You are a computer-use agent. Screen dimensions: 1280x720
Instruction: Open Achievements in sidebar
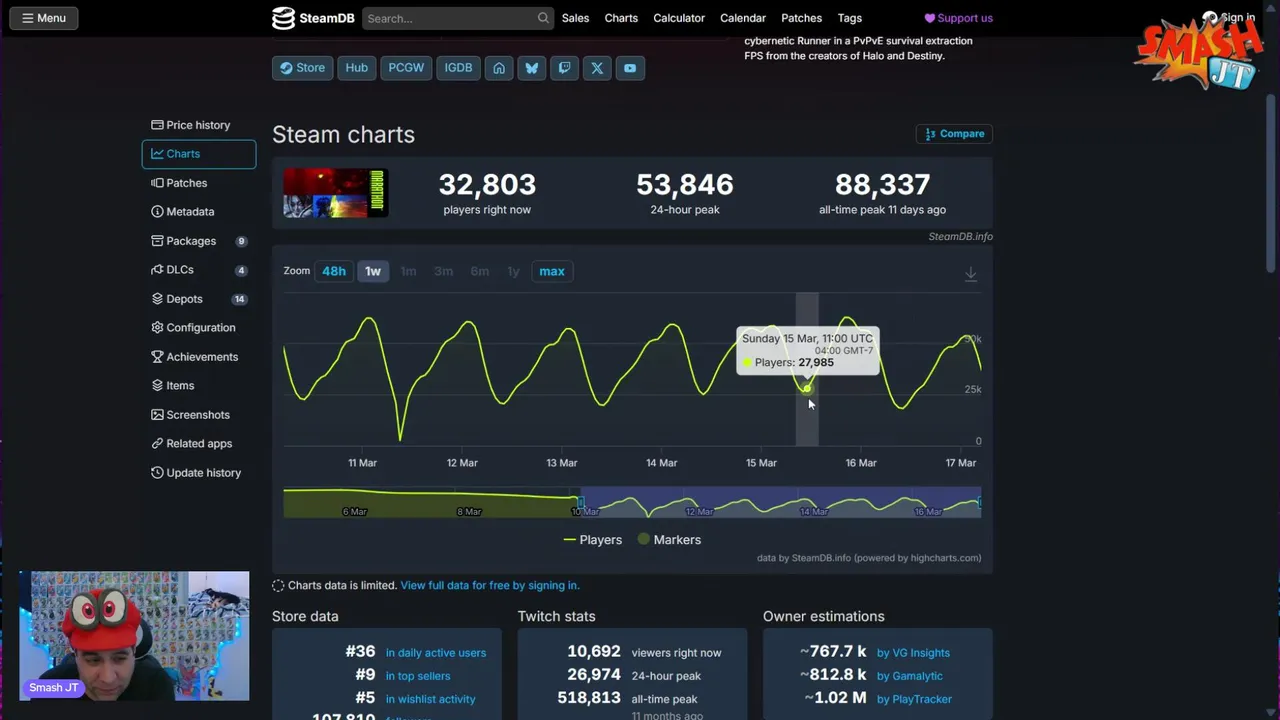point(199,357)
